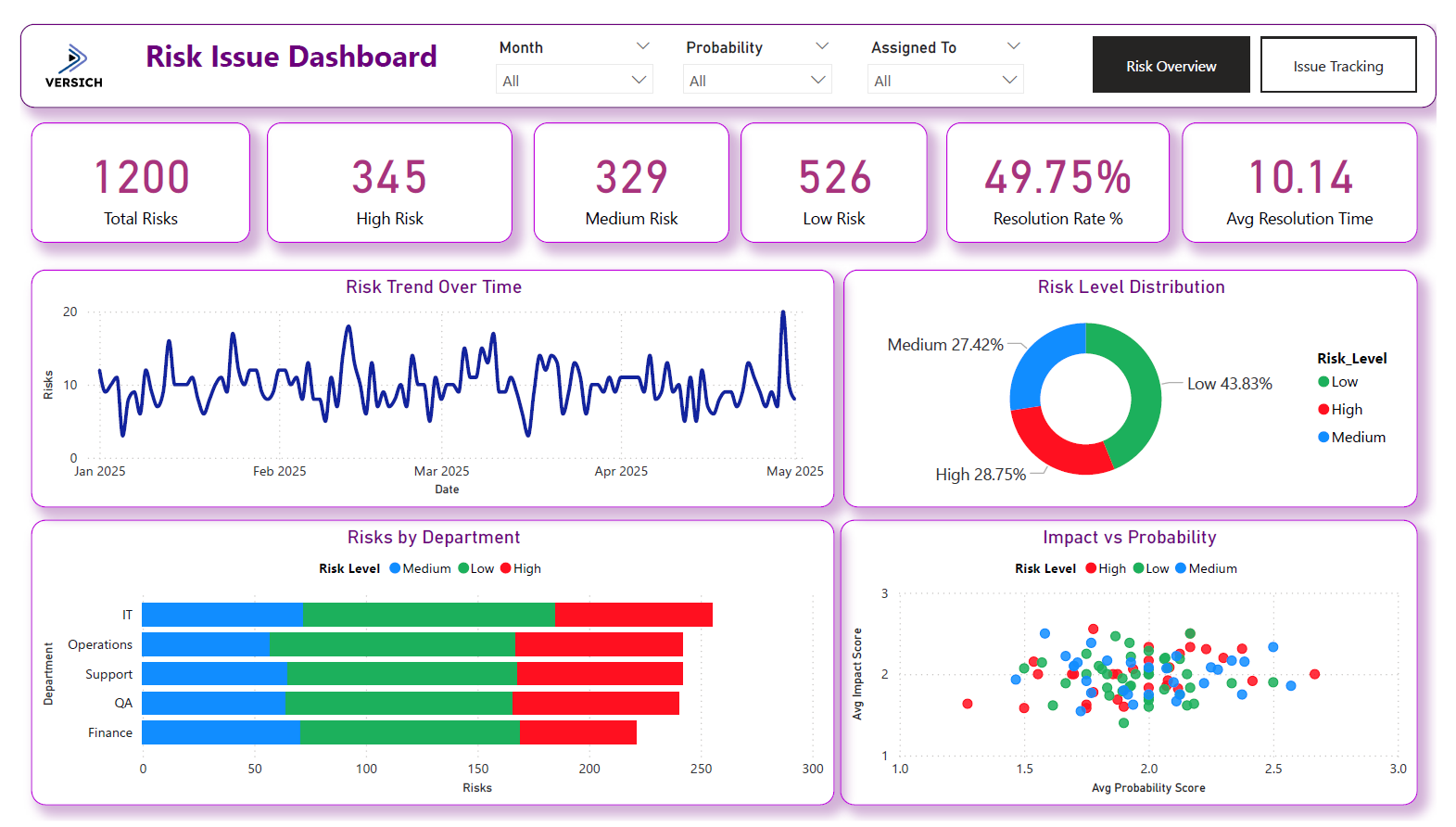Screen dimensions: 1456x827
Task: Open the Month filter dropdown
Action: (574, 81)
